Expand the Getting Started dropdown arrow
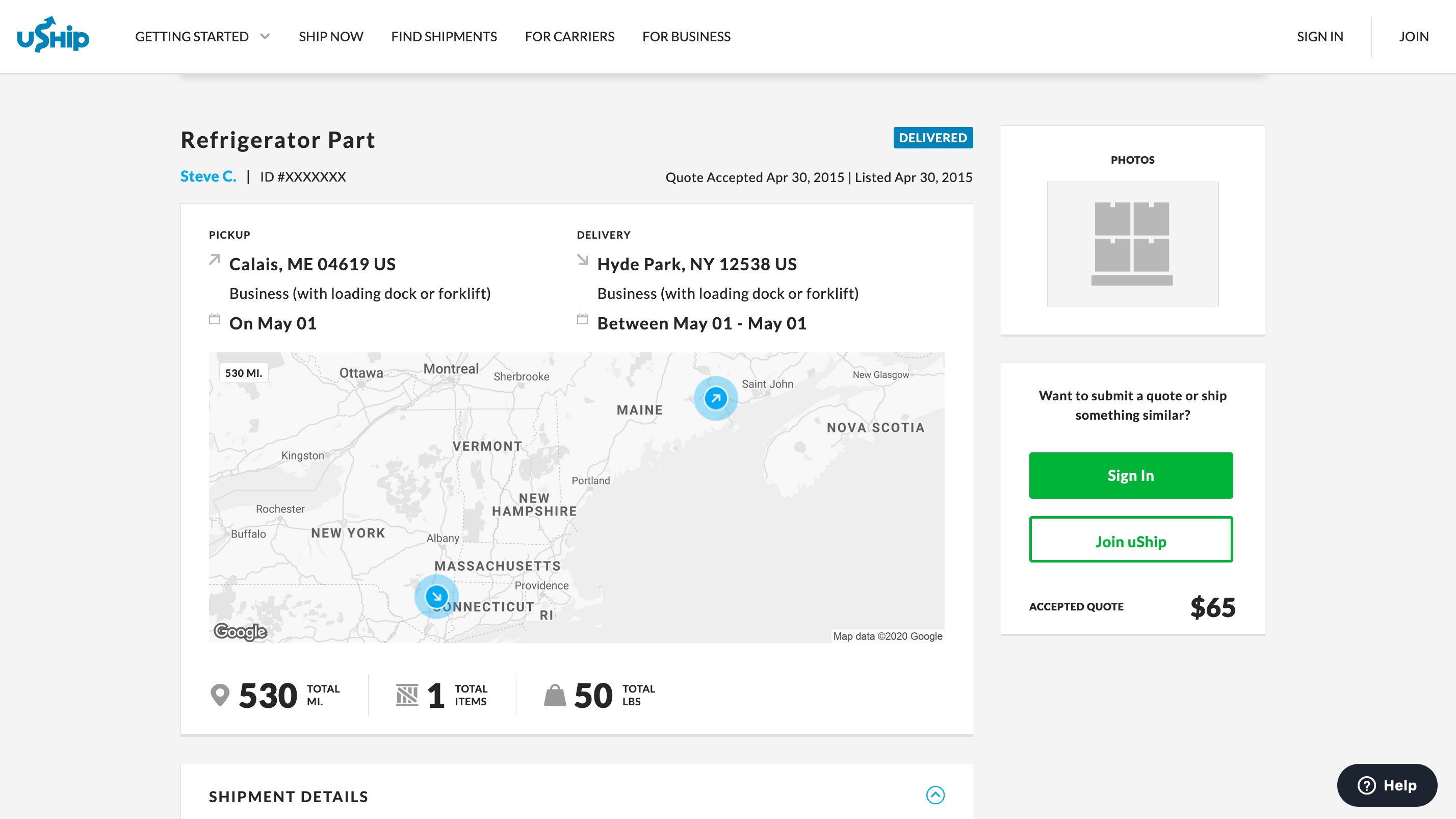The height and width of the screenshot is (819, 1456). pos(265,37)
